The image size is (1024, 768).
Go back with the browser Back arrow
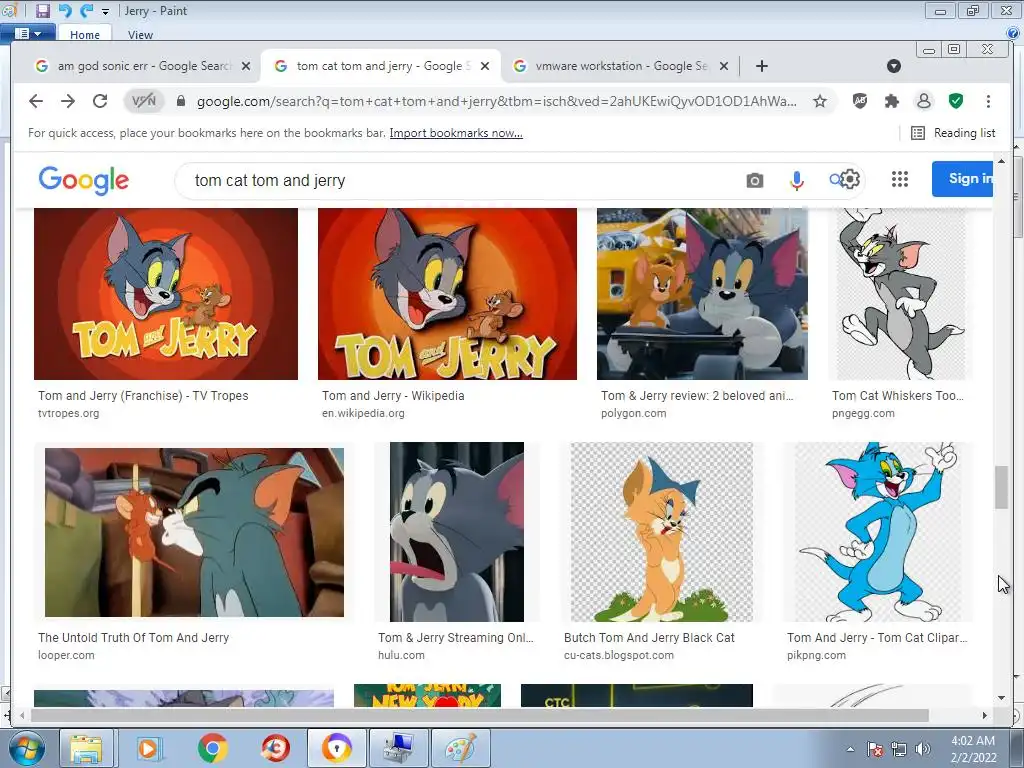pyautogui.click(x=36, y=101)
